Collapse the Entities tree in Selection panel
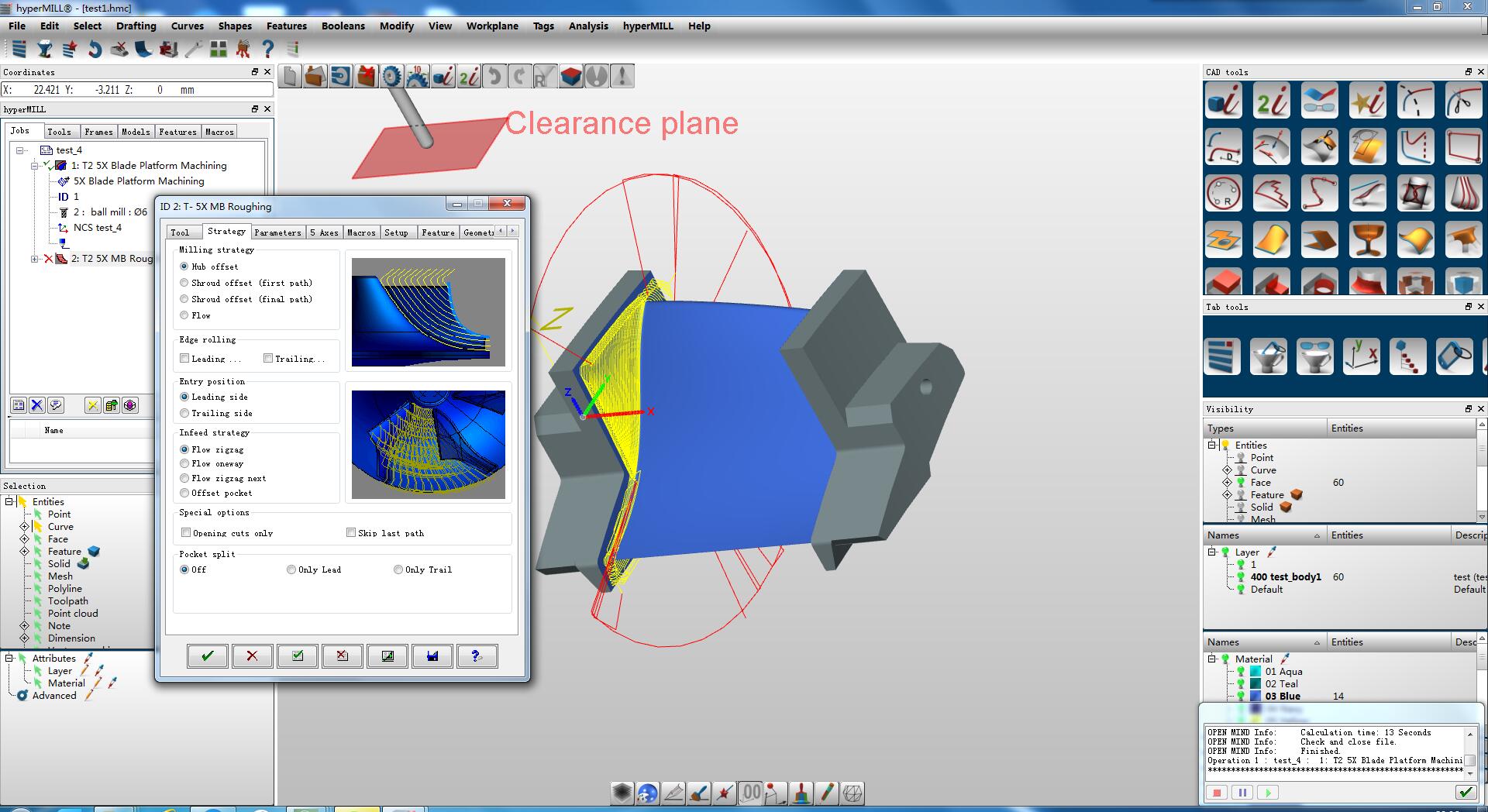 pyautogui.click(x=9, y=501)
